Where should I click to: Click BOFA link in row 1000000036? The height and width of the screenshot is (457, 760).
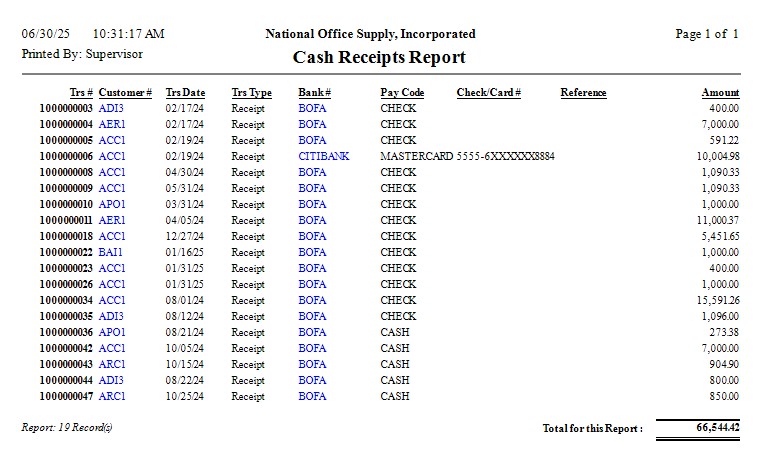pyautogui.click(x=312, y=332)
